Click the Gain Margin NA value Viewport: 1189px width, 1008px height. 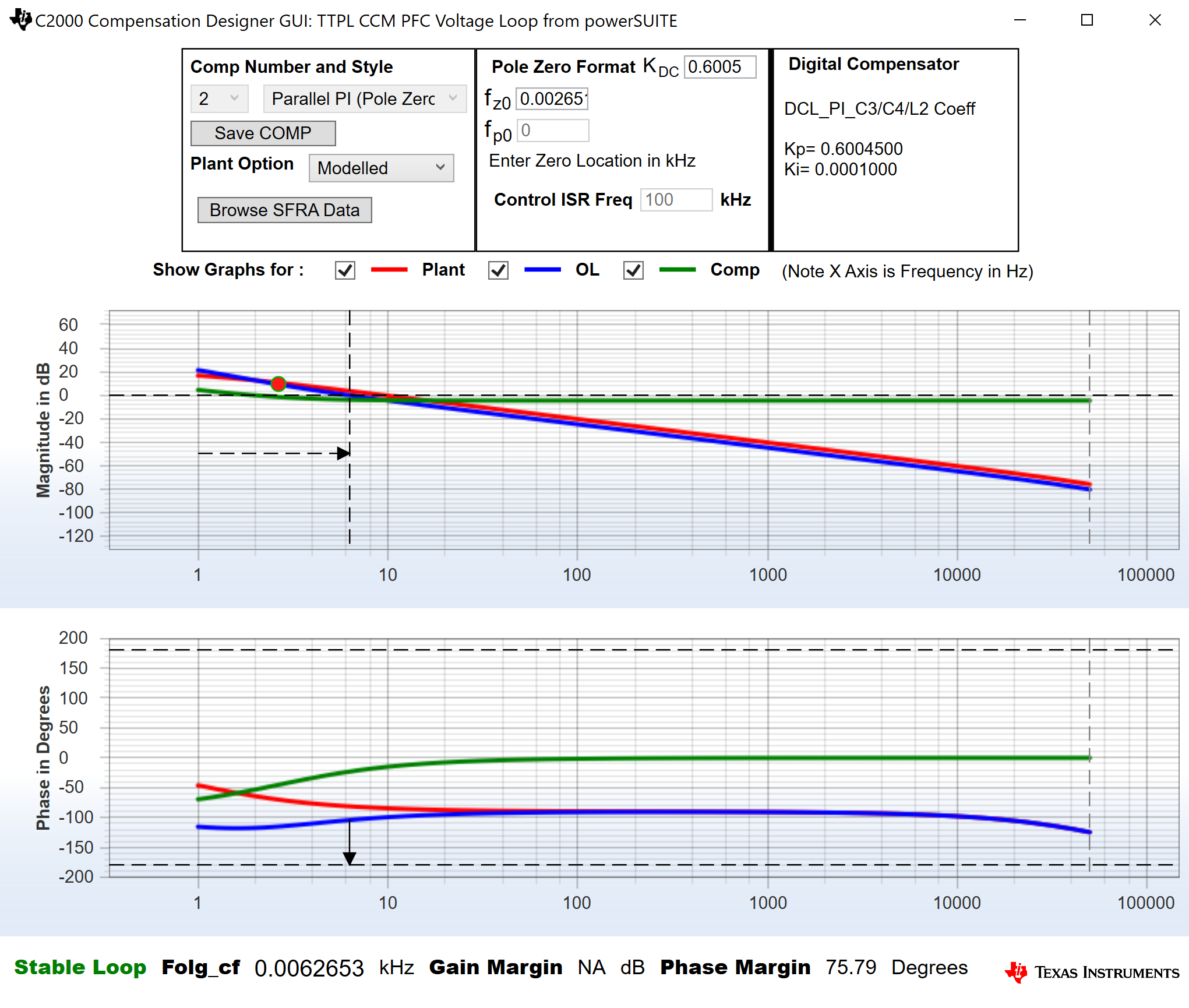pos(591,967)
